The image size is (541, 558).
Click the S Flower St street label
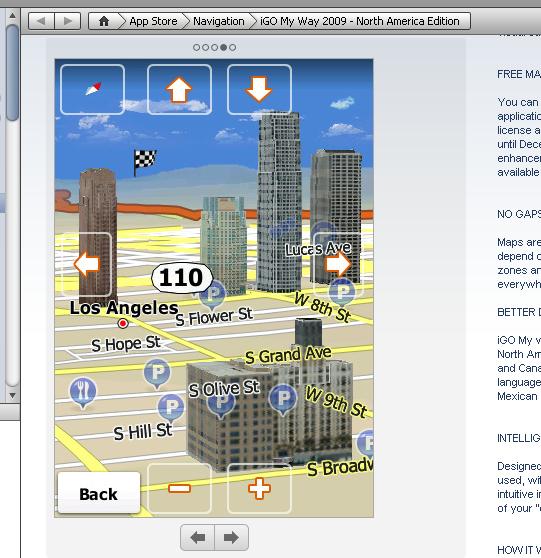[214, 317]
